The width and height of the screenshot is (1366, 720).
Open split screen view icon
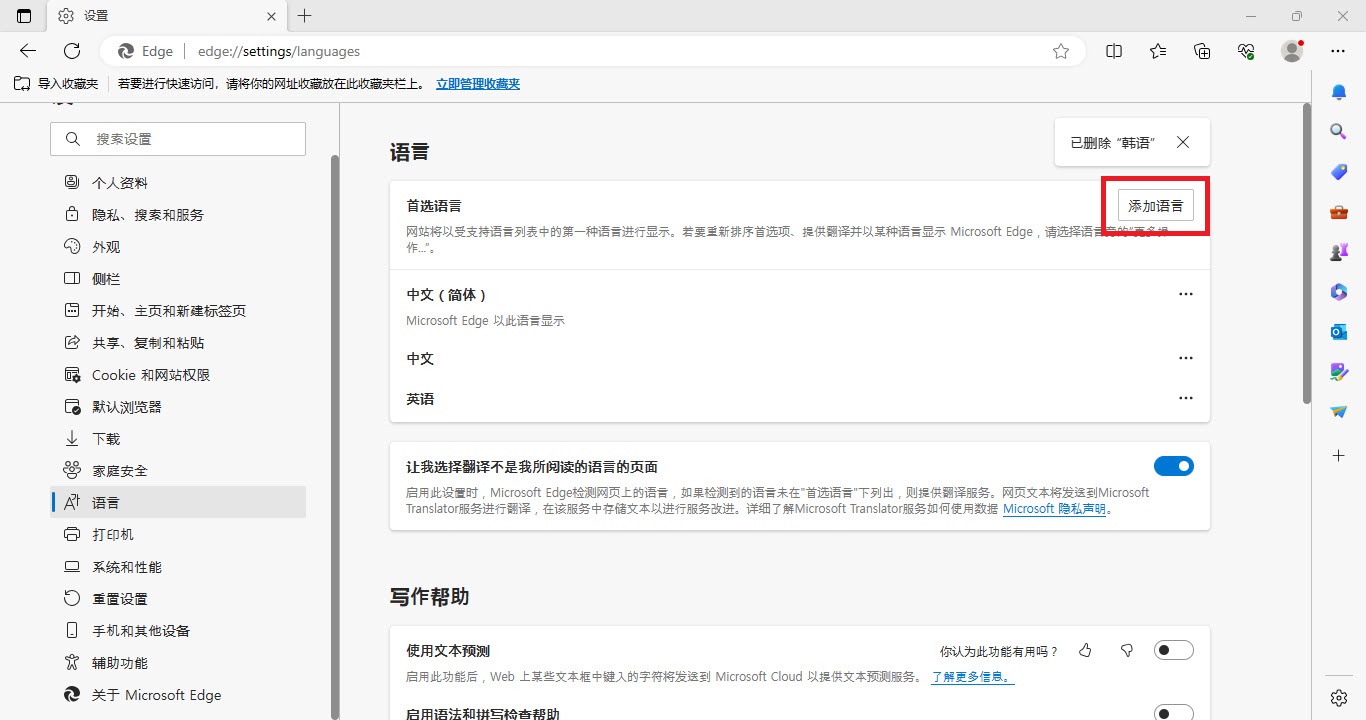click(1114, 51)
